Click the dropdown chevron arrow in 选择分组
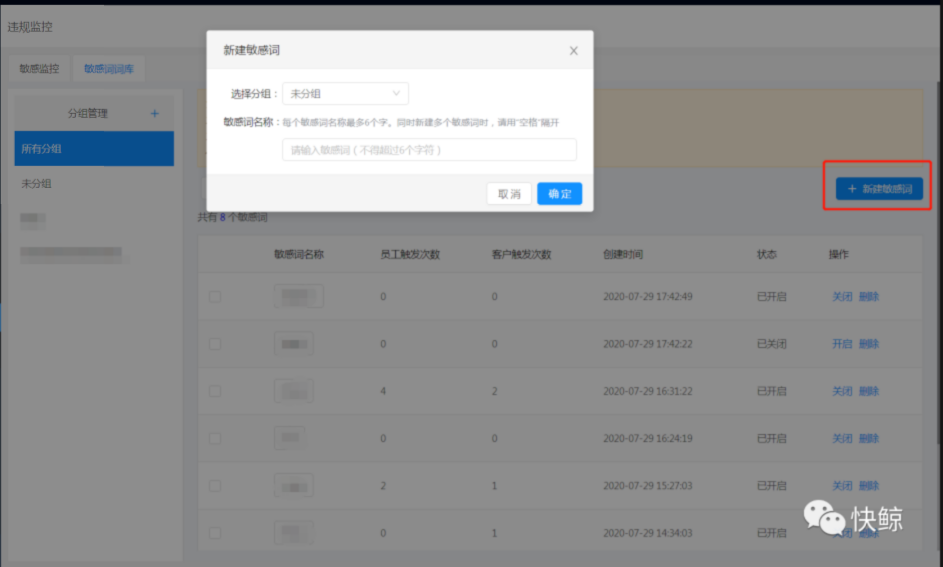Image resolution: width=943 pixels, height=567 pixels. coord(396,93)
